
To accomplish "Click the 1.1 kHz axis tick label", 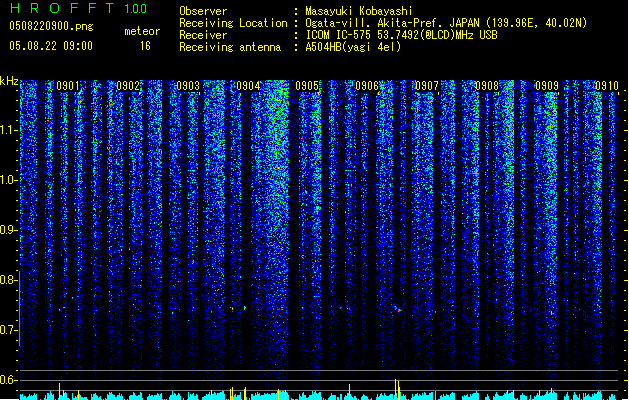I will click(x=9, y=130).
